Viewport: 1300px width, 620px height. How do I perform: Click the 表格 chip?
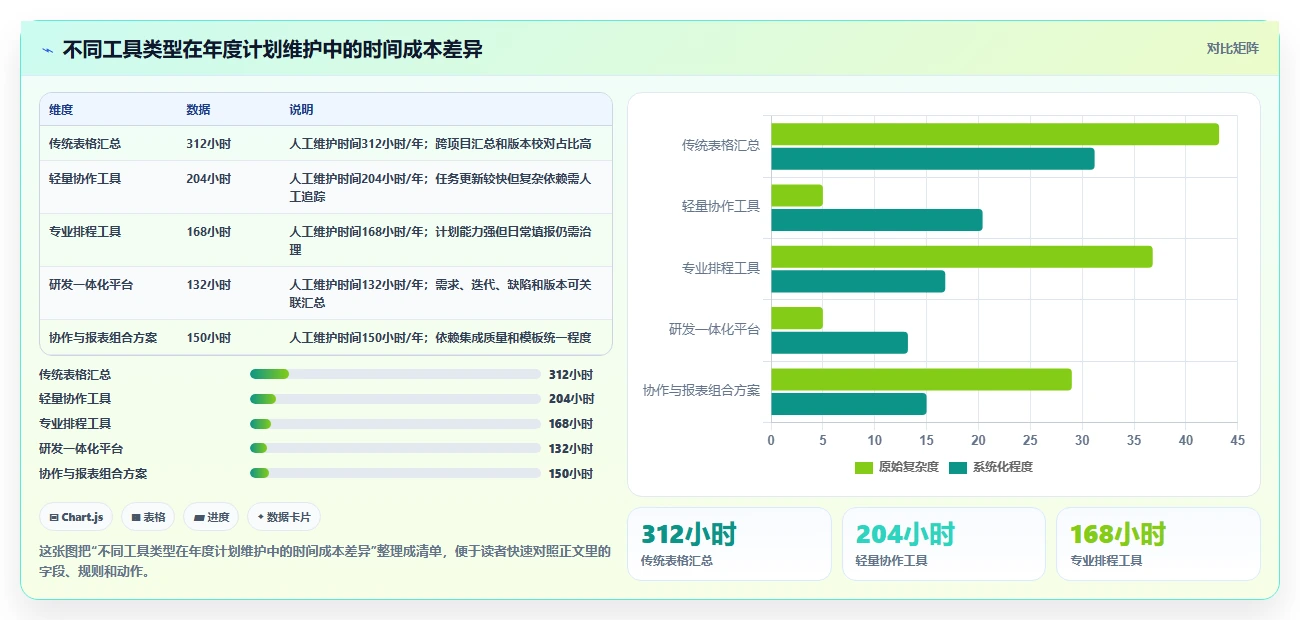(x=148, y=517)
